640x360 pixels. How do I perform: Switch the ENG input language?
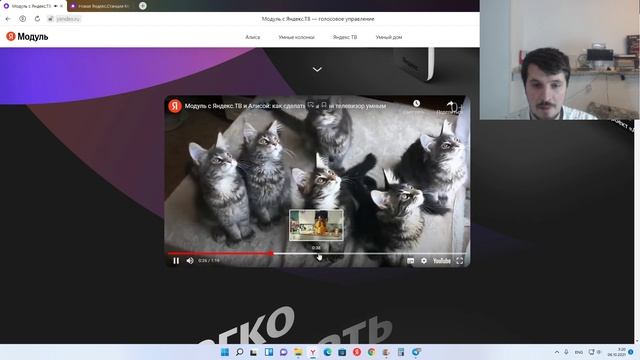tap(579, 352)
